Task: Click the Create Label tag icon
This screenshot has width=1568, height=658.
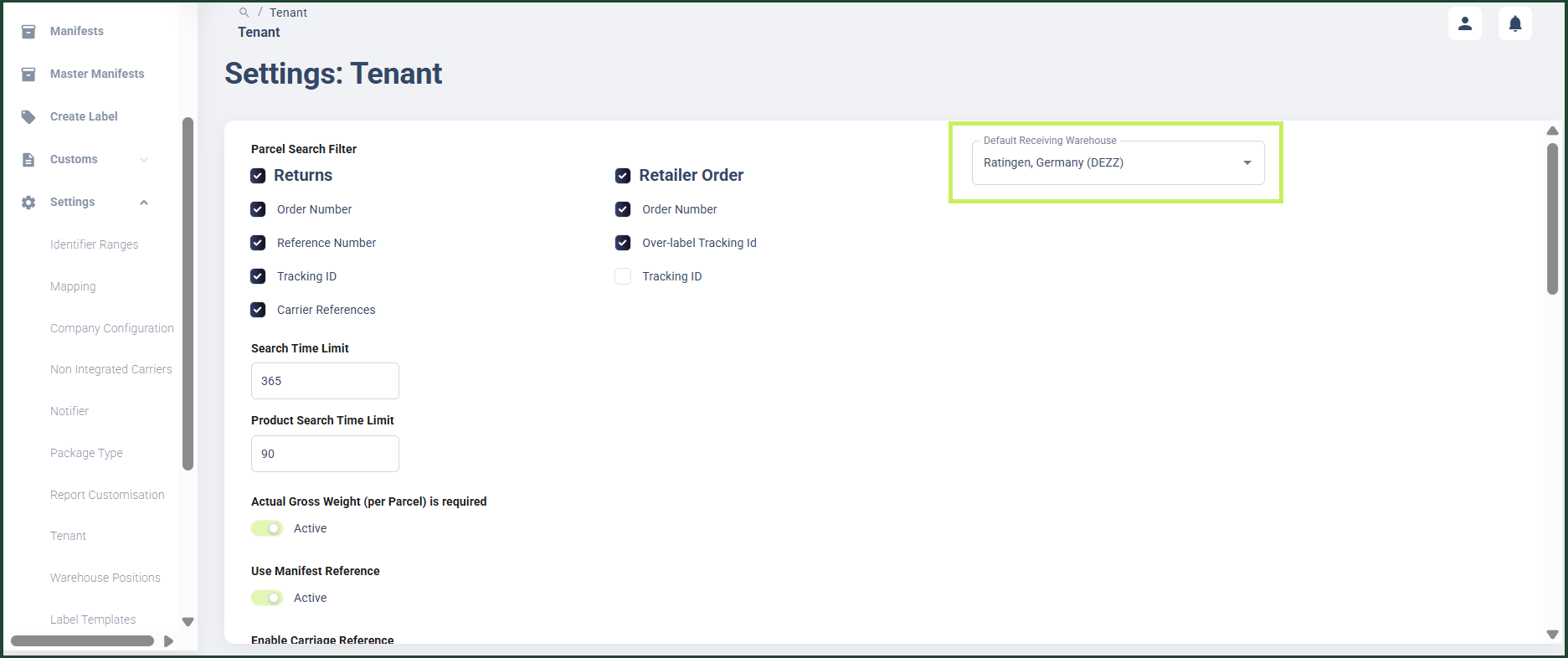Action: [28, 116]
